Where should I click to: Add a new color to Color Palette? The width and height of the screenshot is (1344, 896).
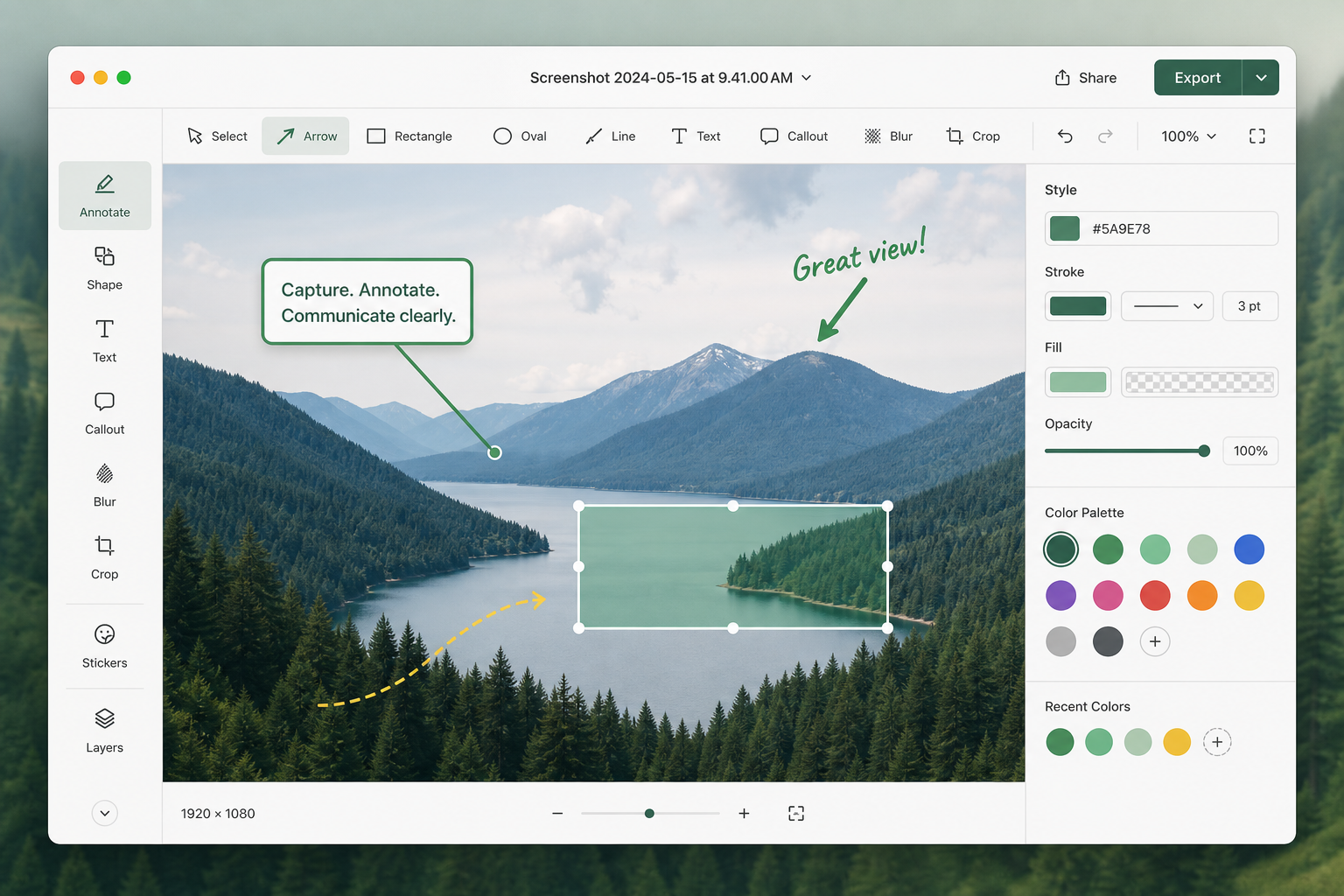pyautogui.click(x=1155, y=641)
